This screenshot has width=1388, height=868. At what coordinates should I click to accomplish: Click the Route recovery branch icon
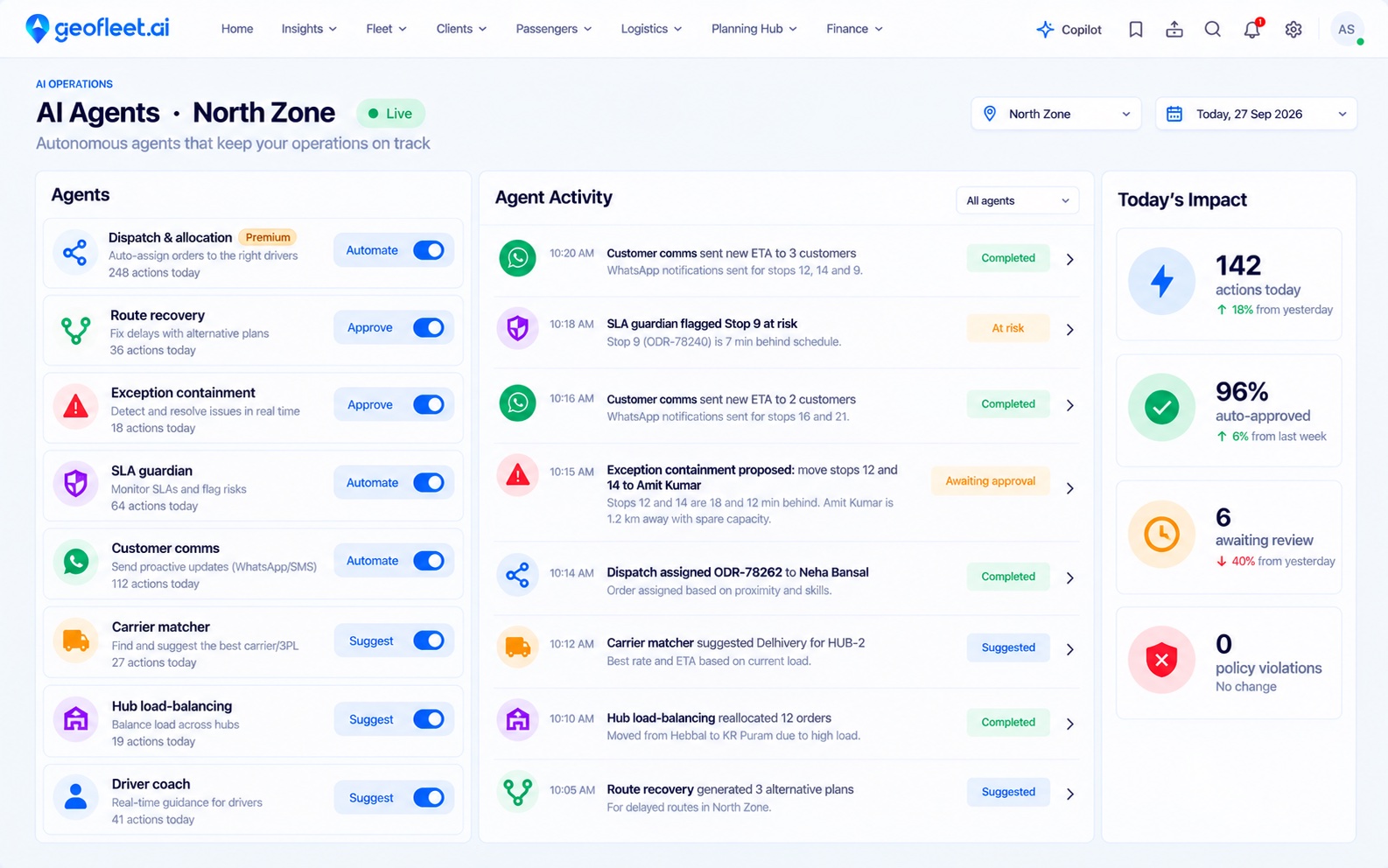pyautogui.click(x=75, y=331)
